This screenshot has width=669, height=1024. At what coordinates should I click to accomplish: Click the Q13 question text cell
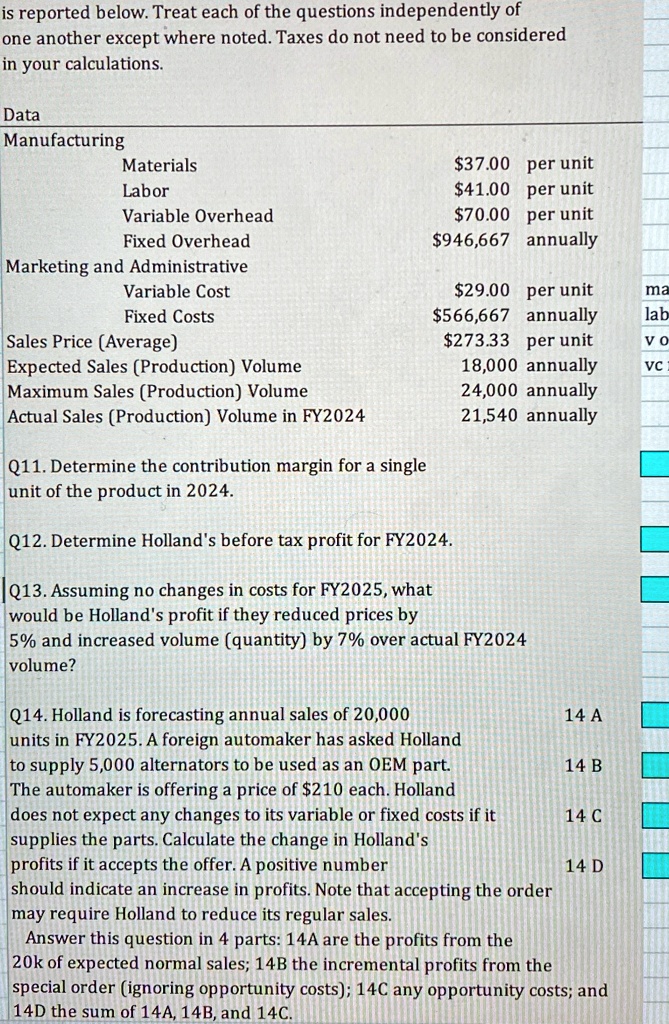(x=267, y=627)
